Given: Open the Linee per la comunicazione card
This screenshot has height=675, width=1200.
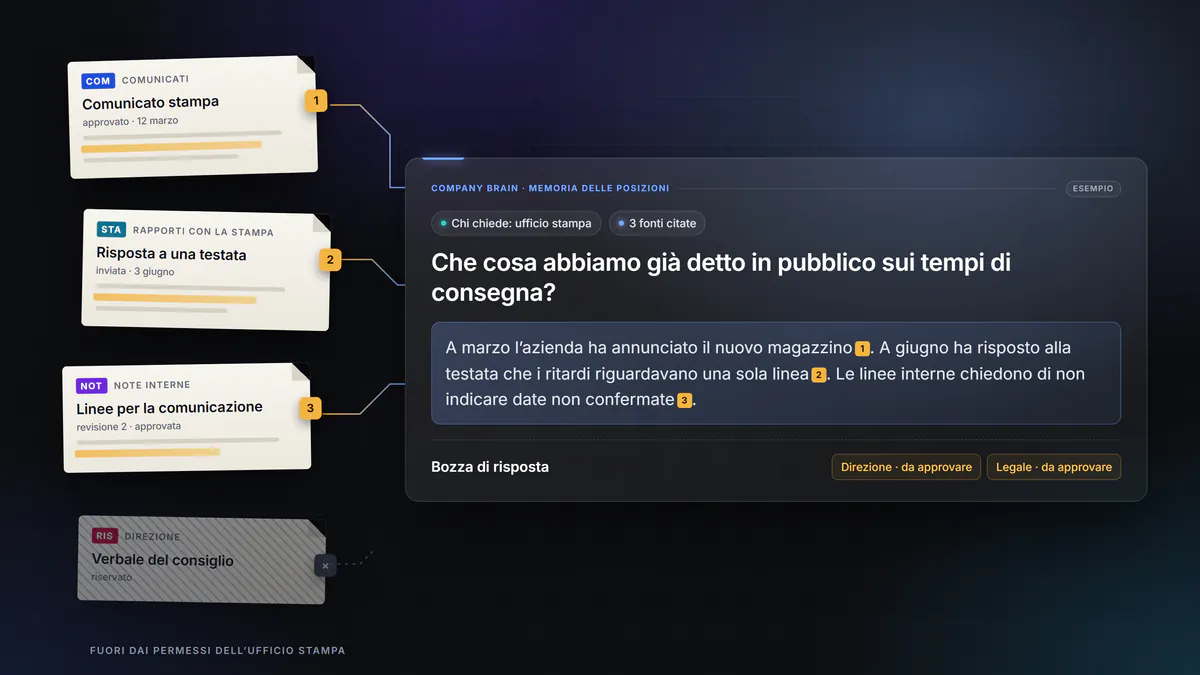Looking at the screenshot, I should click(186, 418).
